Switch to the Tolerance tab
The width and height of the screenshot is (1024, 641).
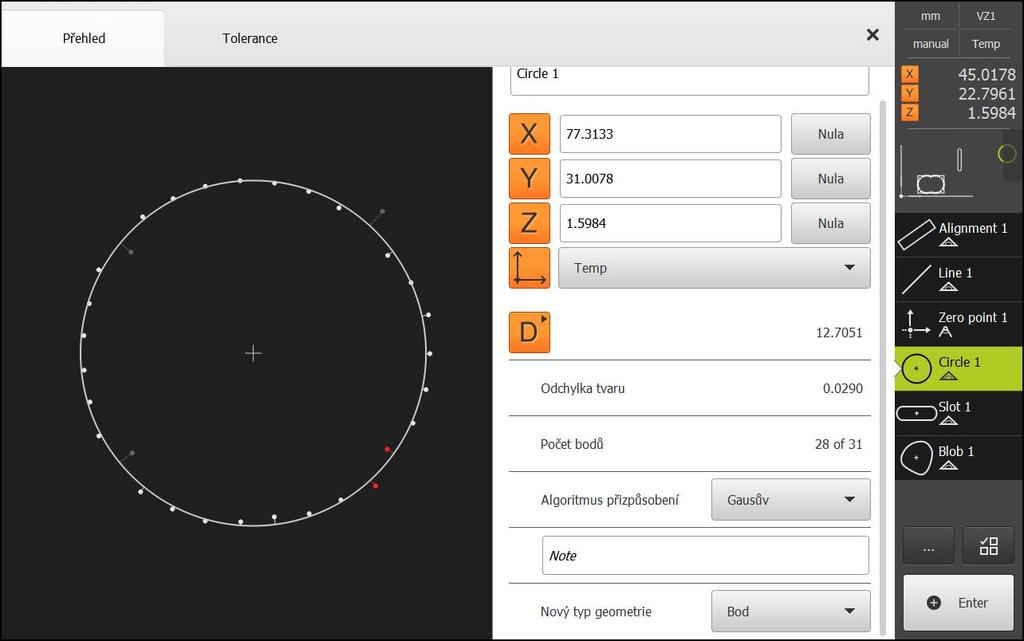249,39
